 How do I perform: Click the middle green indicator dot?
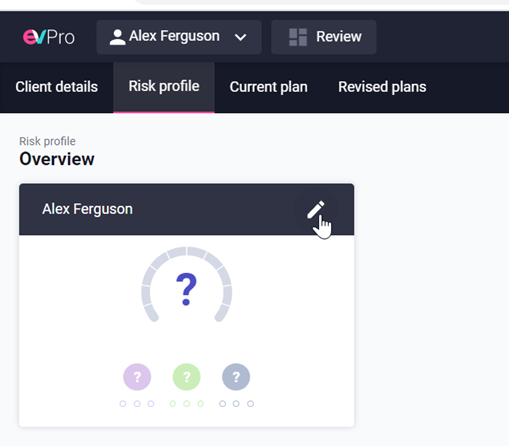[187, 404]
